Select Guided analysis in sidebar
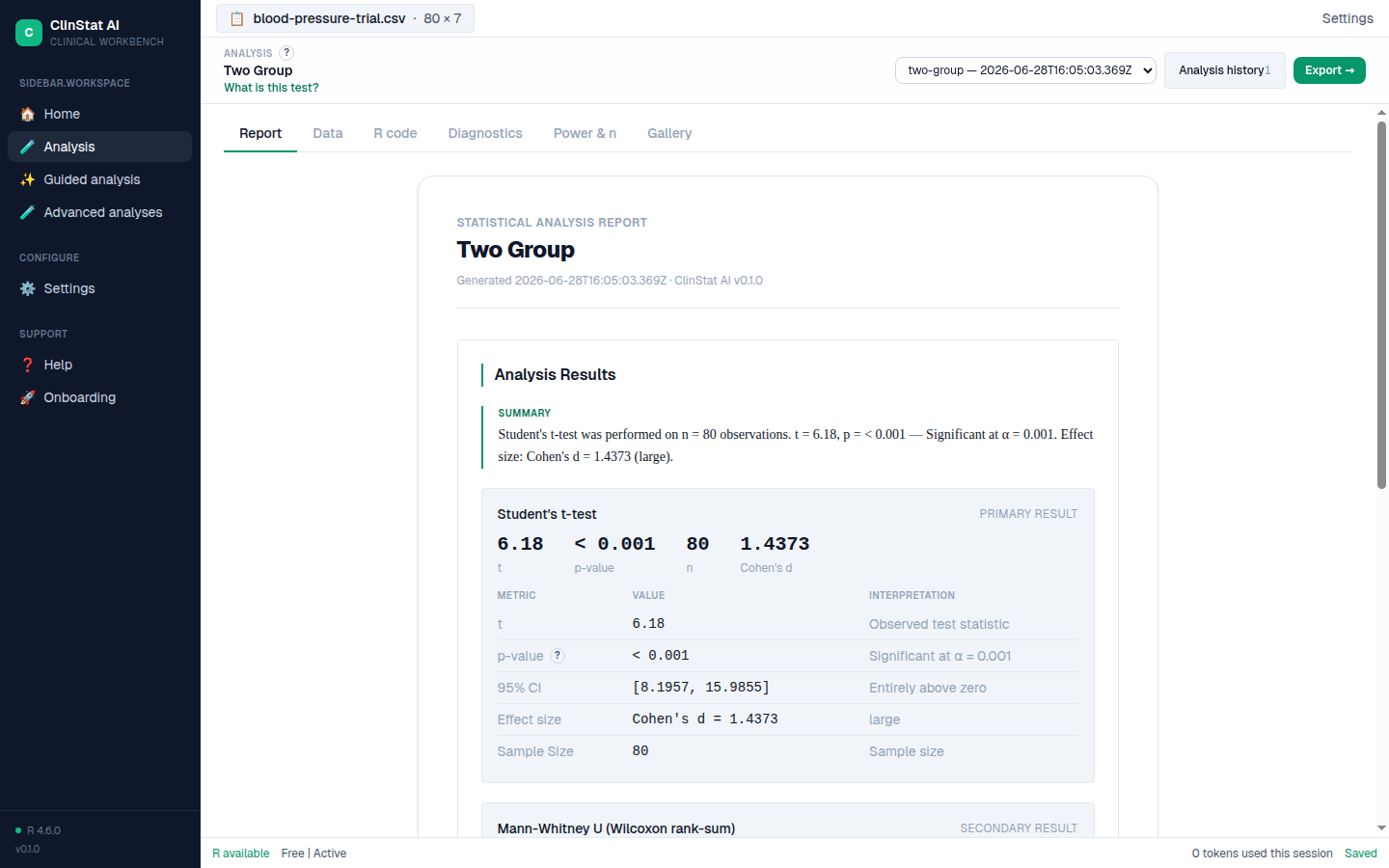The width and height of the screenshot is (1389, 868). tap(99, 179)
